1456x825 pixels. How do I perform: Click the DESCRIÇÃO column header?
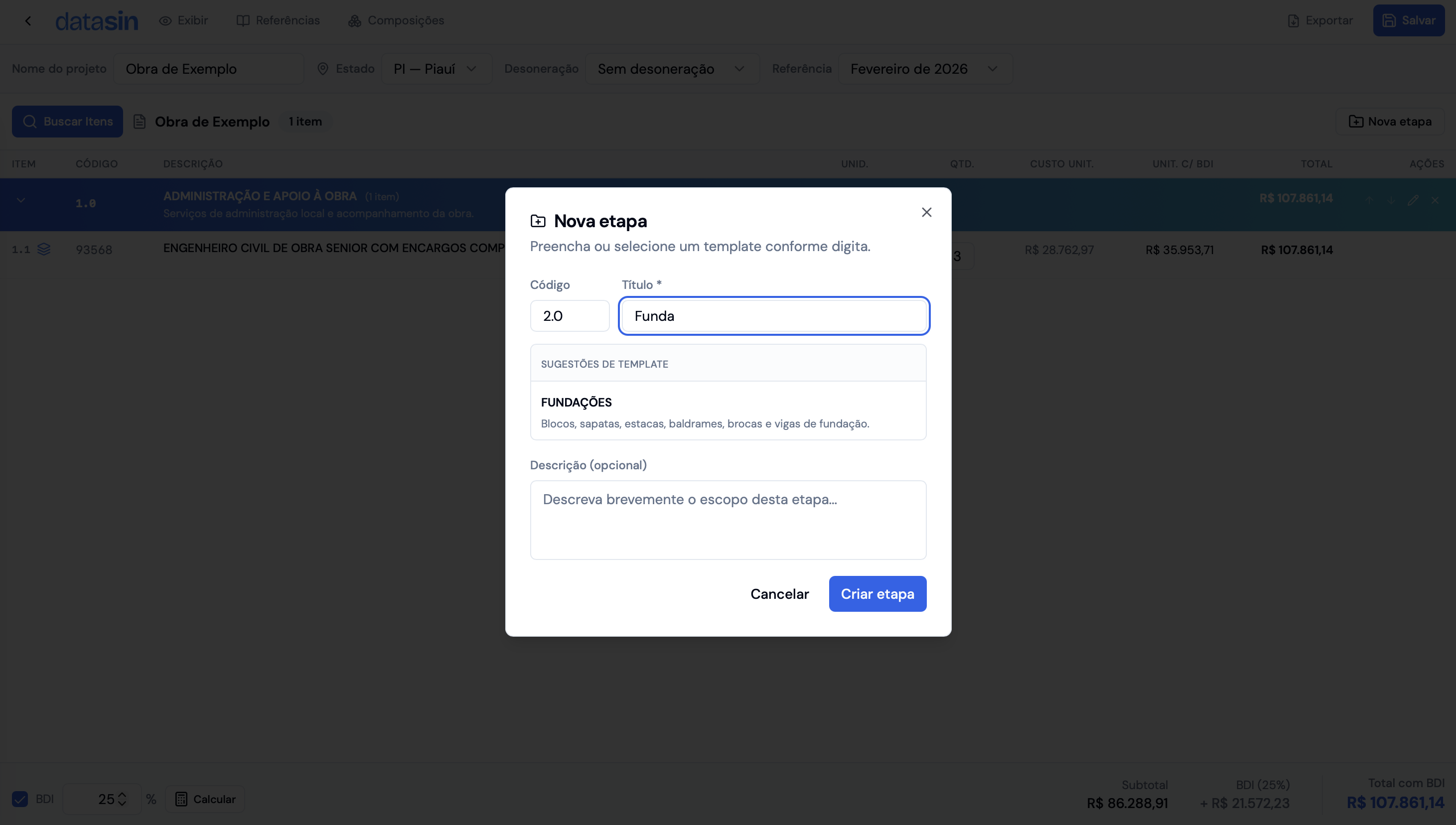click(193, 164)
